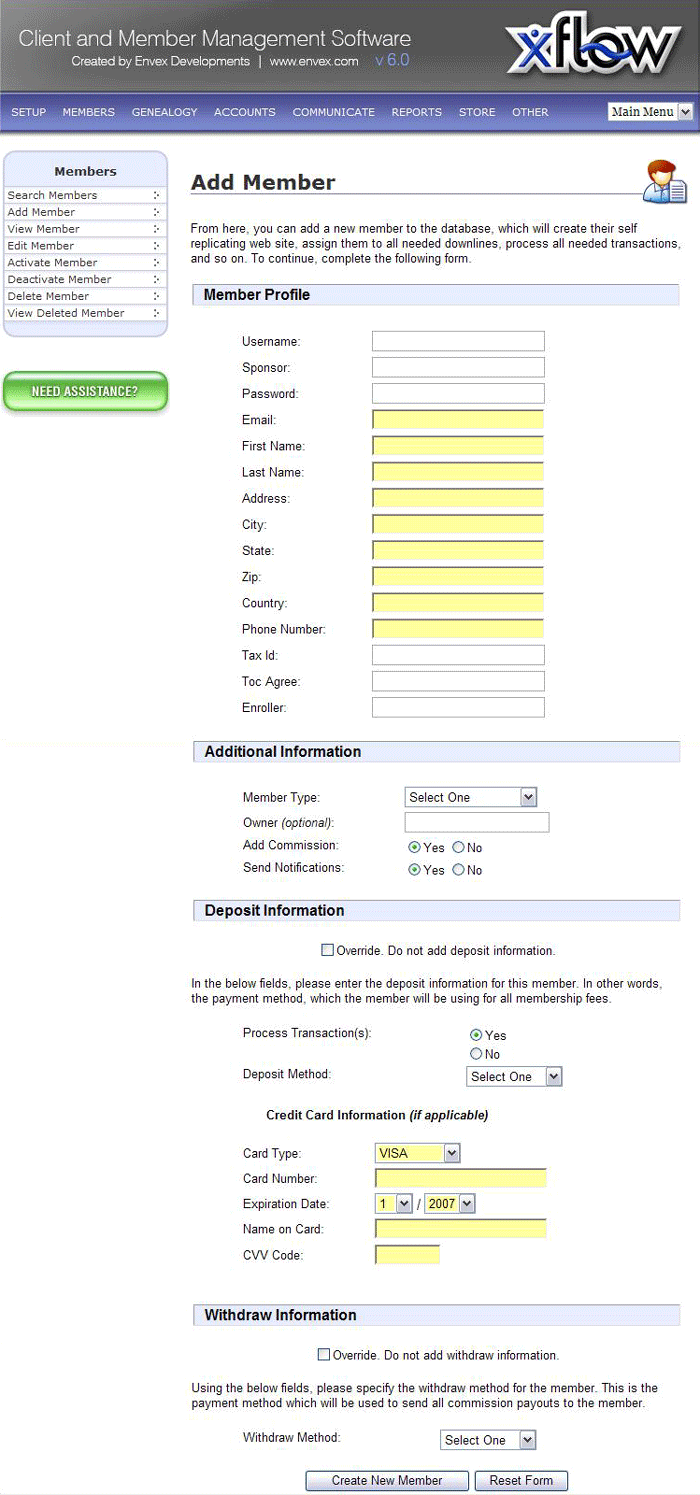Click the Email input field
Viewport: 700px width, 1495px height.
tap(458, 419)
